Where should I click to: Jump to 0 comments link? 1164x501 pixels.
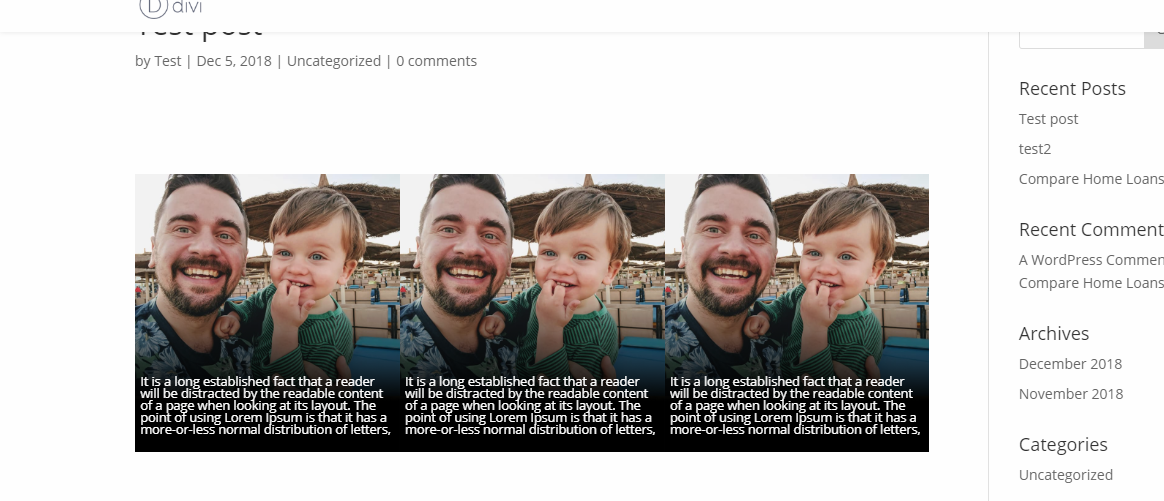pos(436,61)
